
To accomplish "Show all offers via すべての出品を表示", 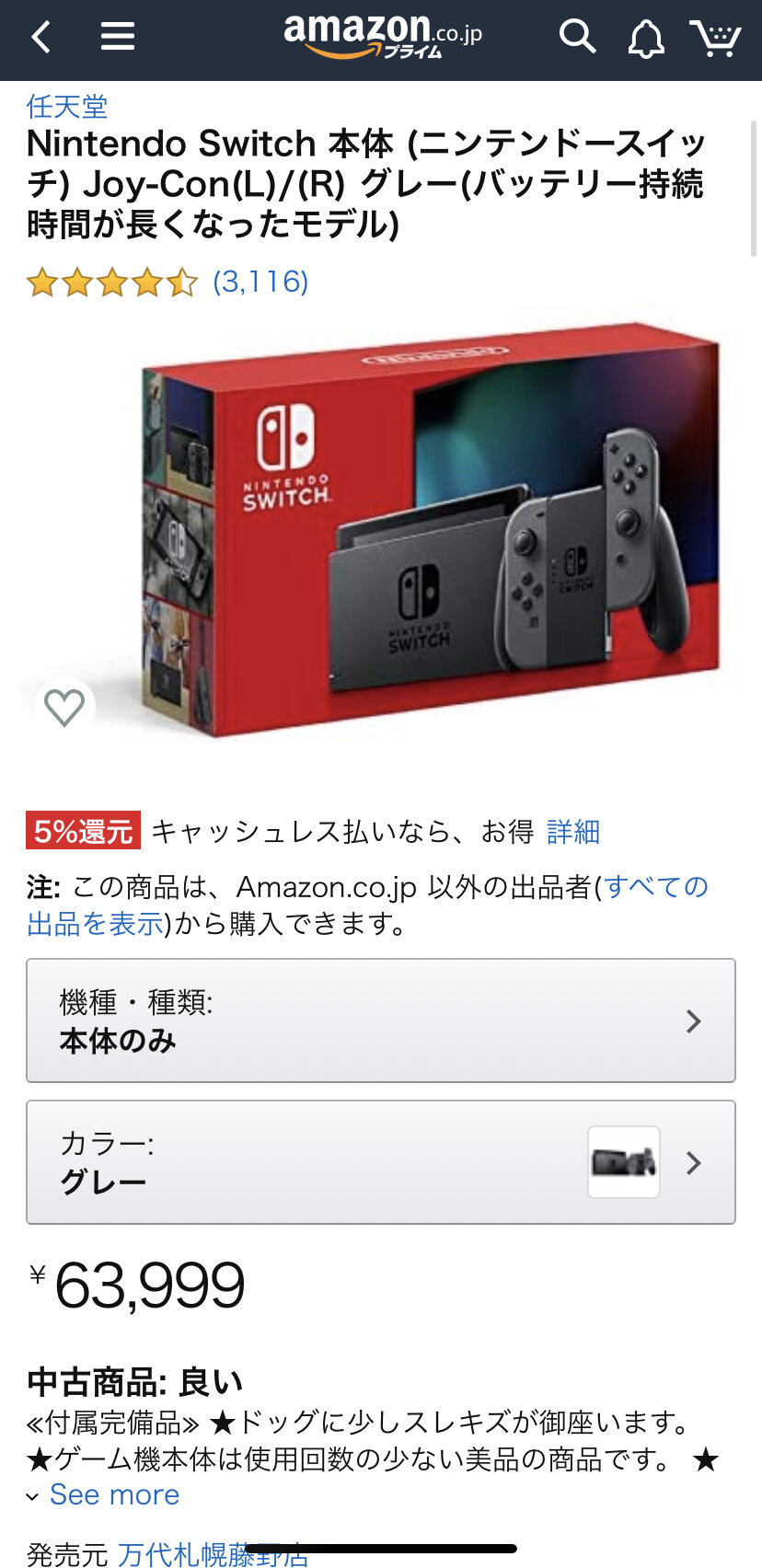I will (368, 905).
